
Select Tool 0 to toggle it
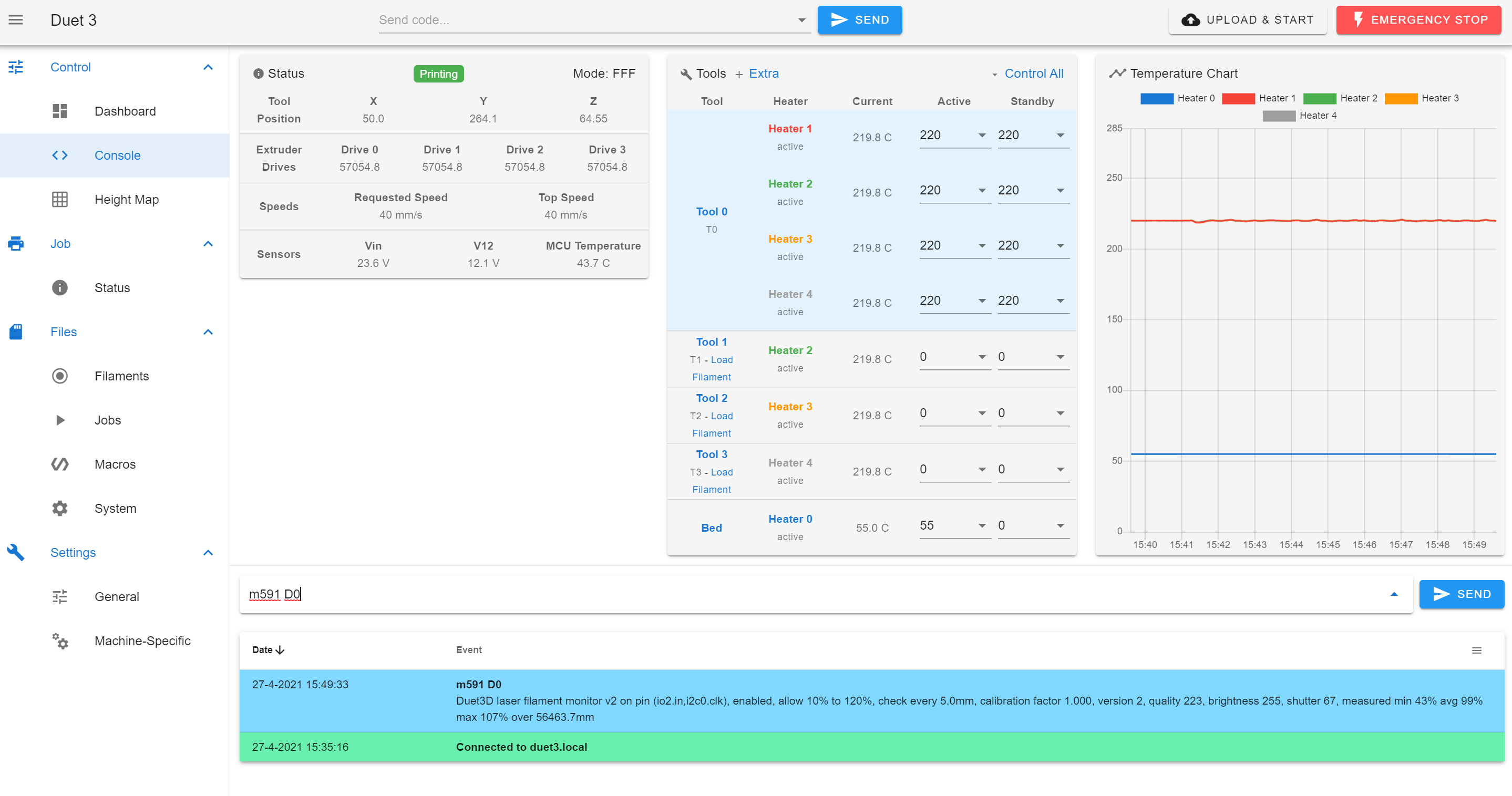pos(712,211)
